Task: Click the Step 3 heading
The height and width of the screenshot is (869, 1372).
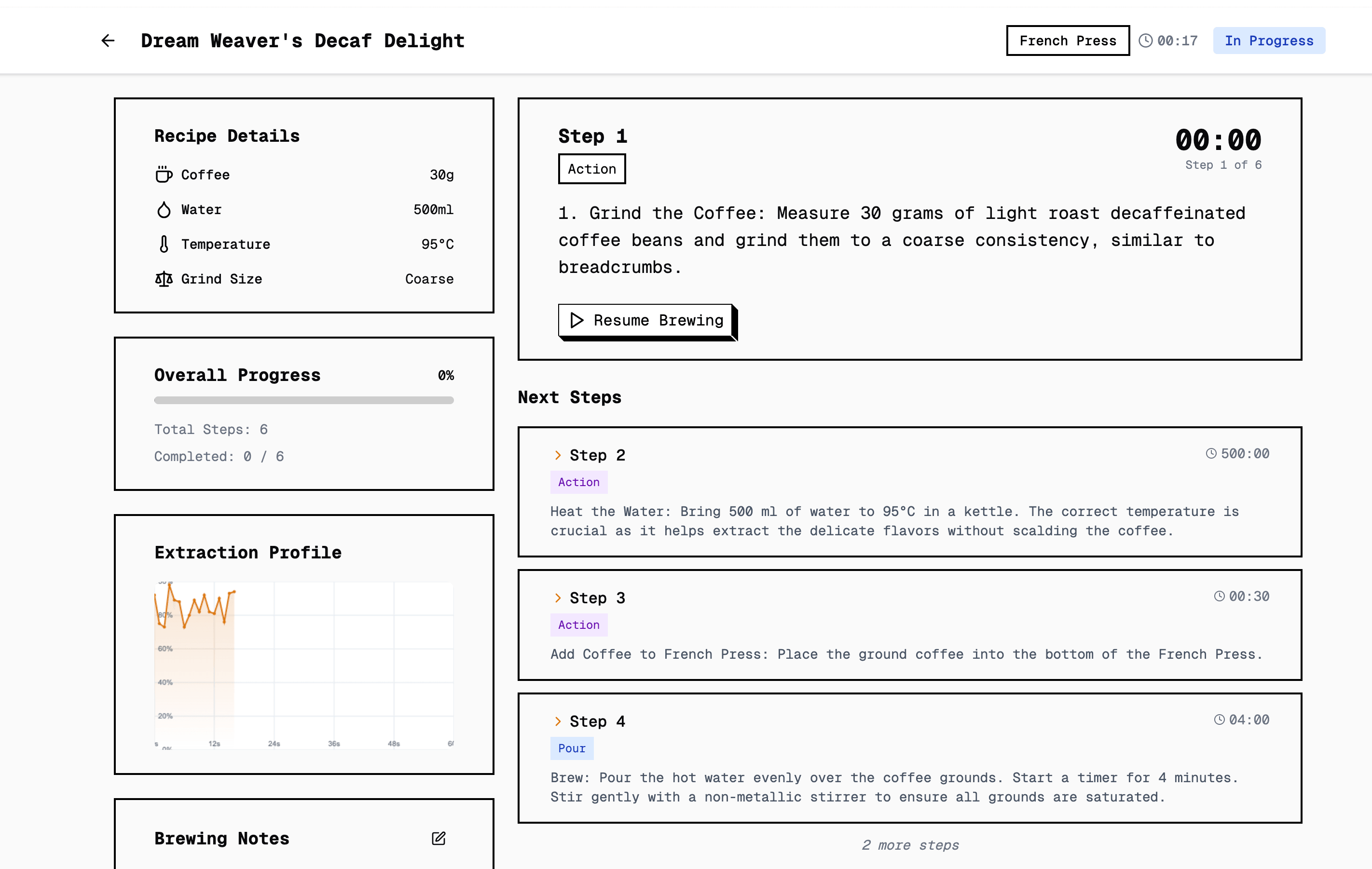Action: coord(597,598)
